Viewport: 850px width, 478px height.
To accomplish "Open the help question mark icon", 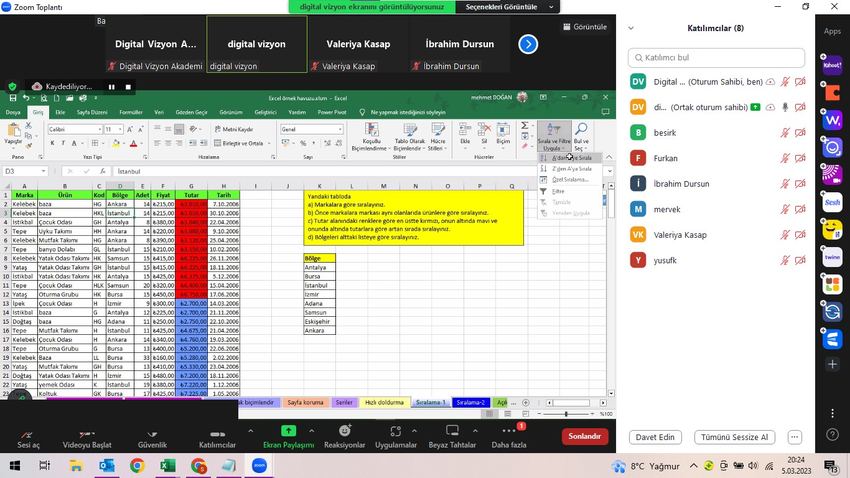I will point(833,434).
